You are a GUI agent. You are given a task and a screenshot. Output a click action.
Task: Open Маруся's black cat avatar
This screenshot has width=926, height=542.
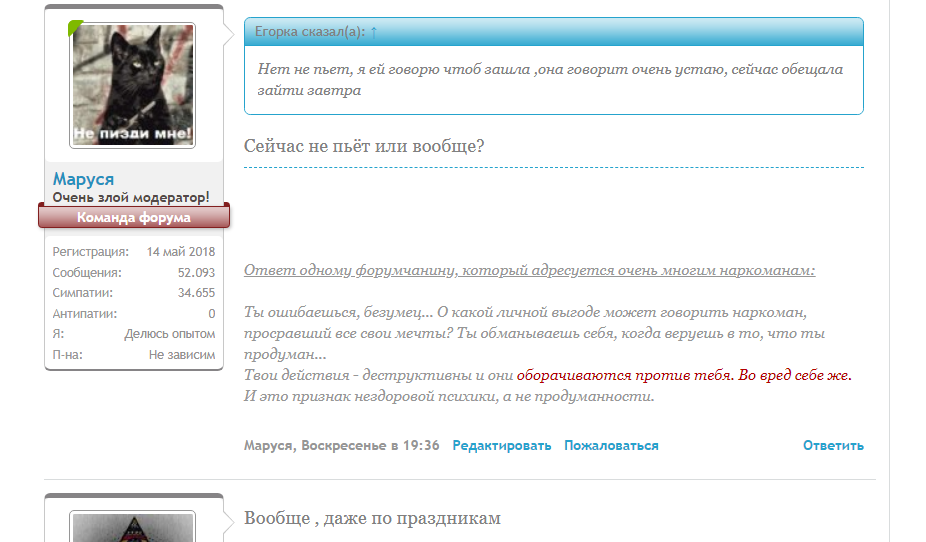tap(132, 85)
